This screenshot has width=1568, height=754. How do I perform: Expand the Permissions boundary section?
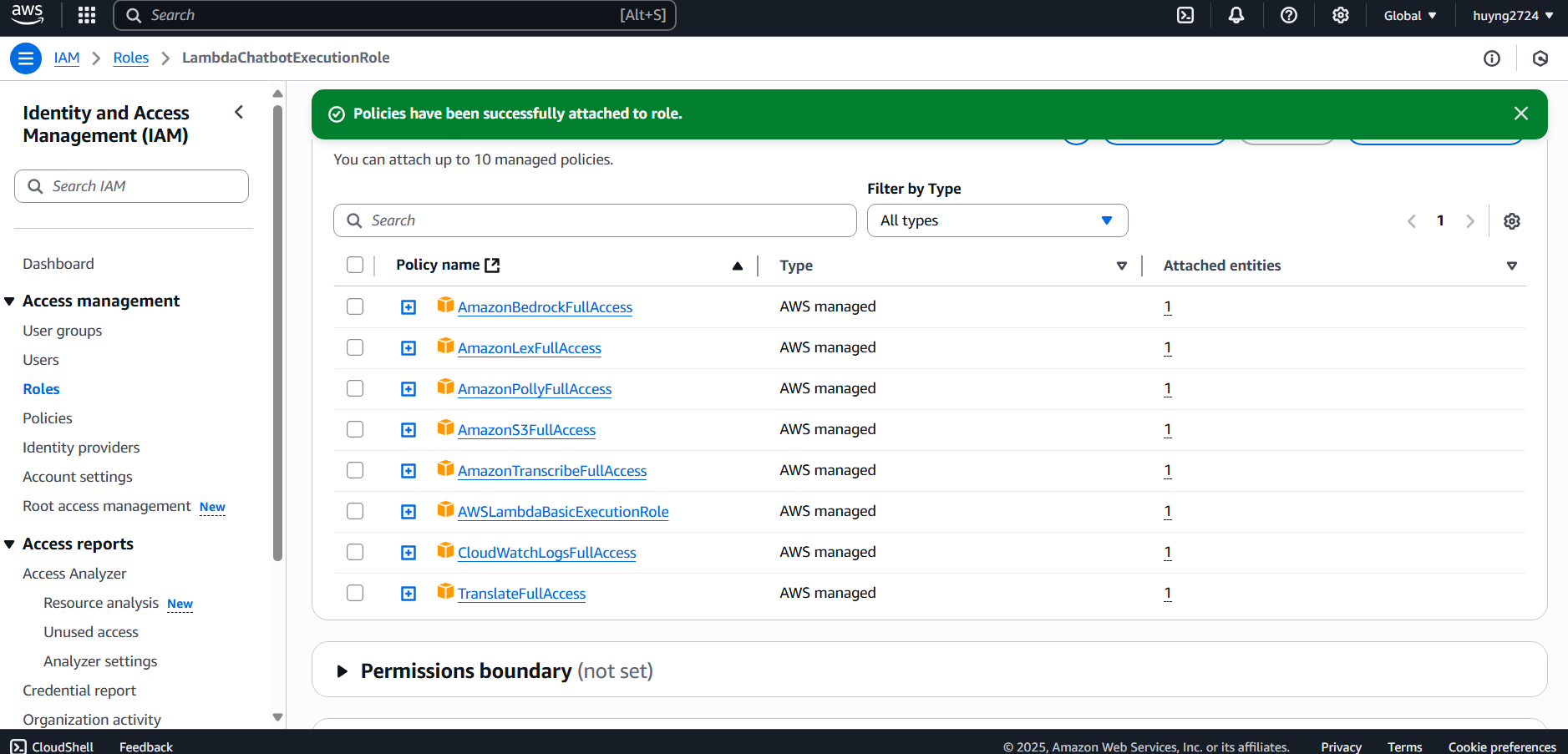pyautogui.click(x=342, y=671)
